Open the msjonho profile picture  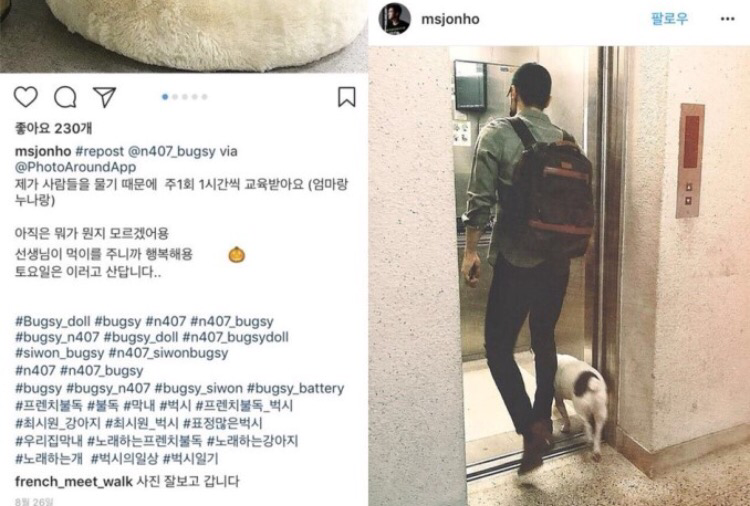click(395, 19)
